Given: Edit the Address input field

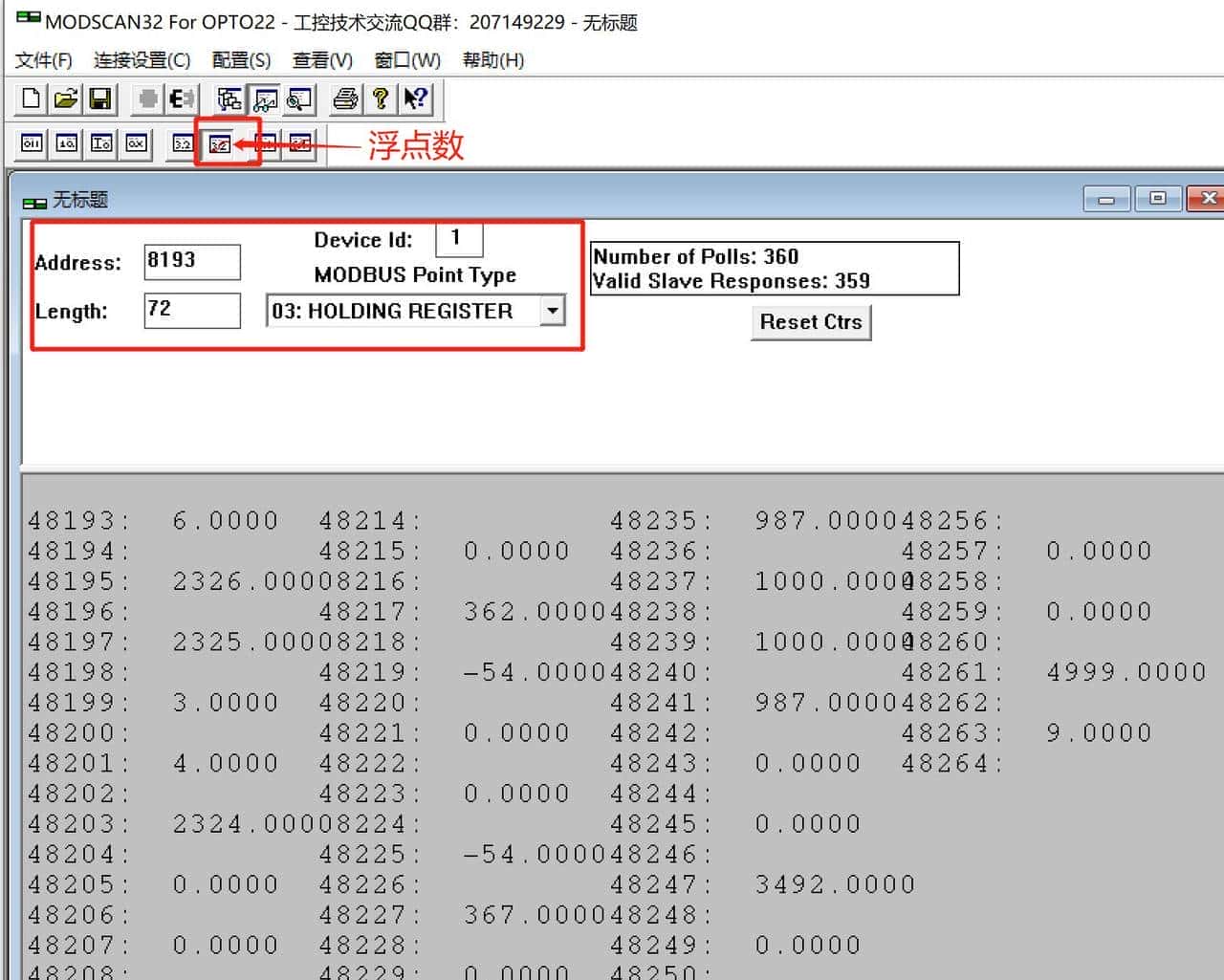Looking at the screenshot, I should coord(191,261).
